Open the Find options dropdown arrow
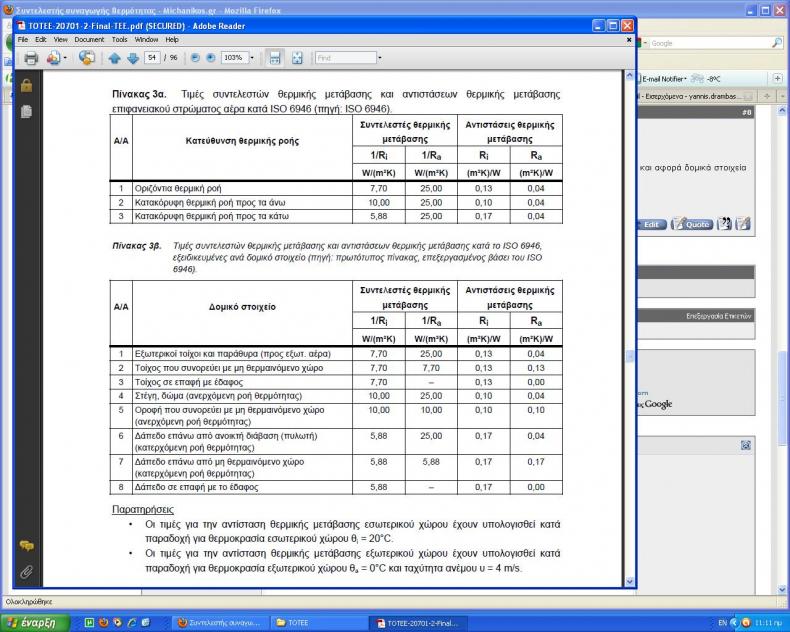790x632 pixels. [x=380, y=58]
